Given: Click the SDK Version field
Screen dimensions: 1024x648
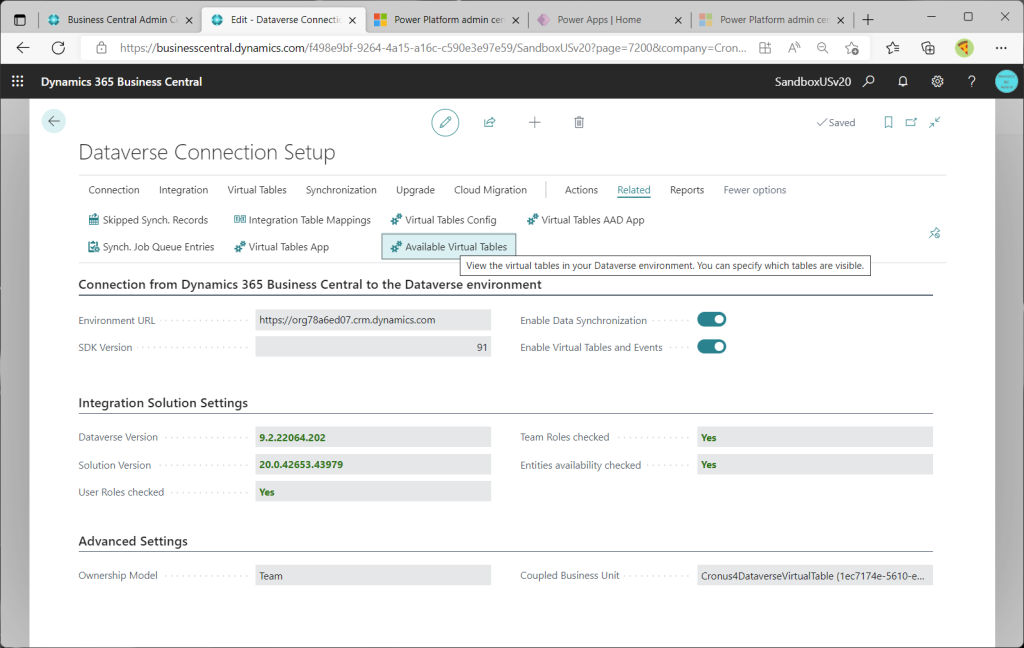Looking at the screenshot, I should pyautogui.click(x=373, y=347).
